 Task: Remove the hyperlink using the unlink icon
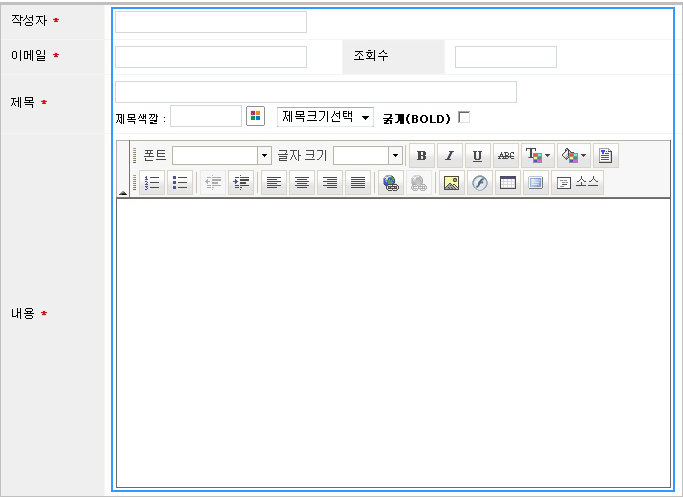click(x=419, y=183)
